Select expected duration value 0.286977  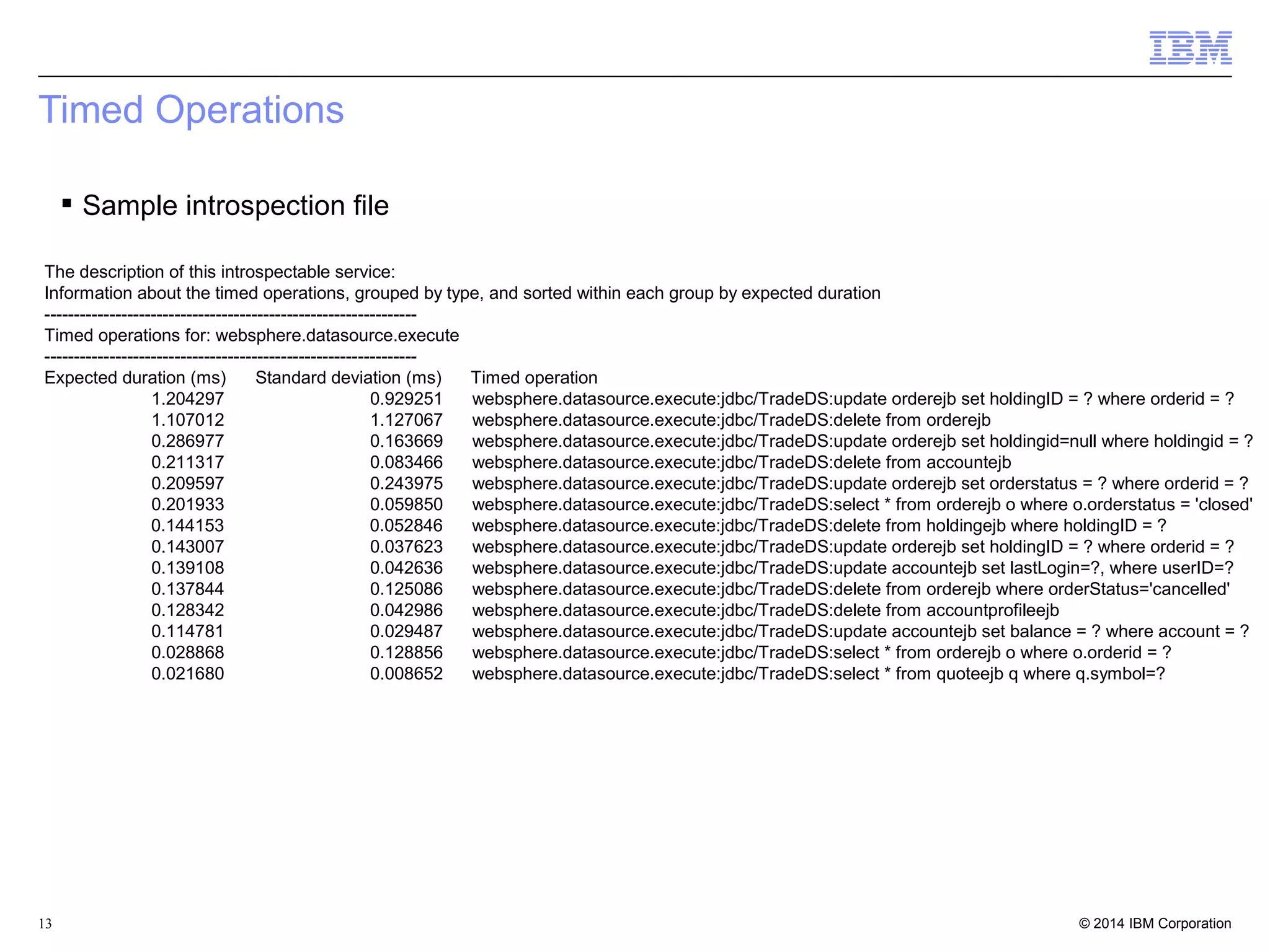188,441
